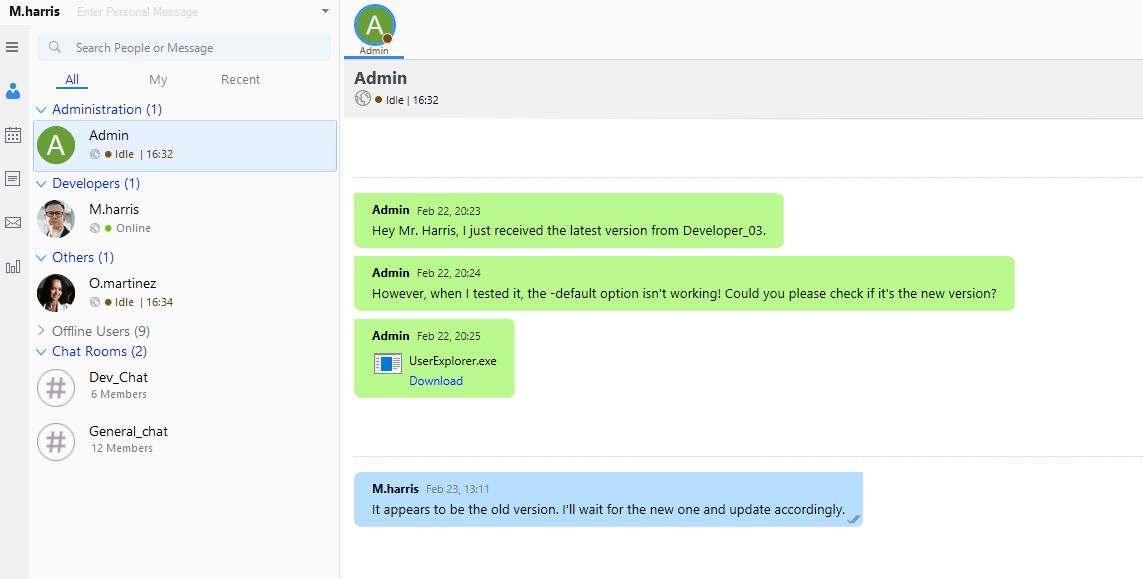This screenshot has width=1143, height=579.
Task: Click the Admin avatar conversation tab
Action: click(x=375, y=29)
